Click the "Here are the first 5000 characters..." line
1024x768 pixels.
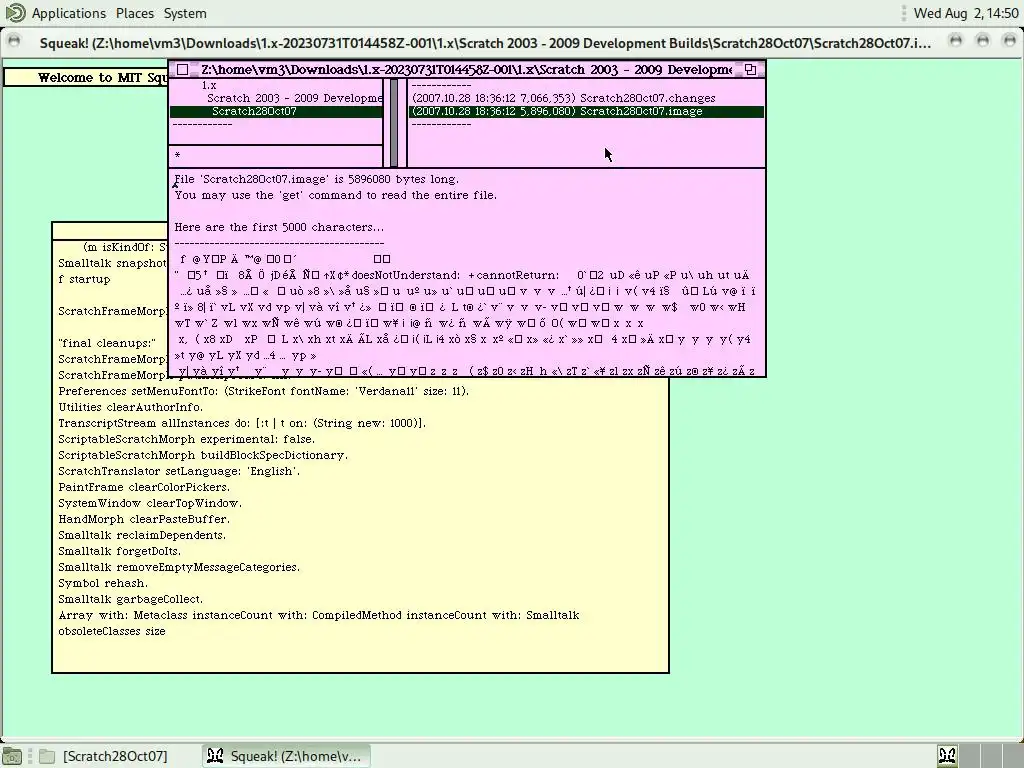[x=279, y=227]
